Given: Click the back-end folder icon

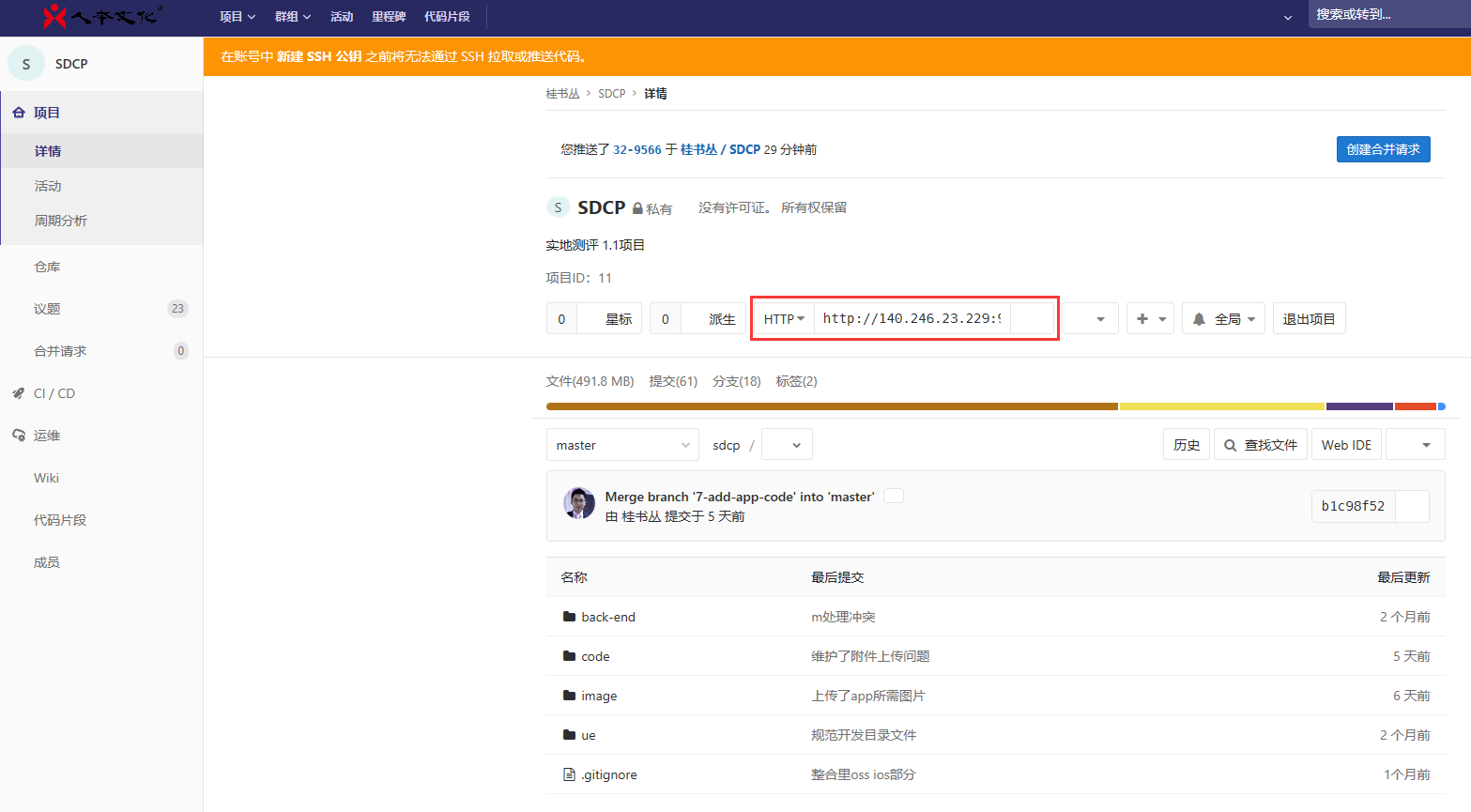Looking at the screenshot, I should coord(569,617).
